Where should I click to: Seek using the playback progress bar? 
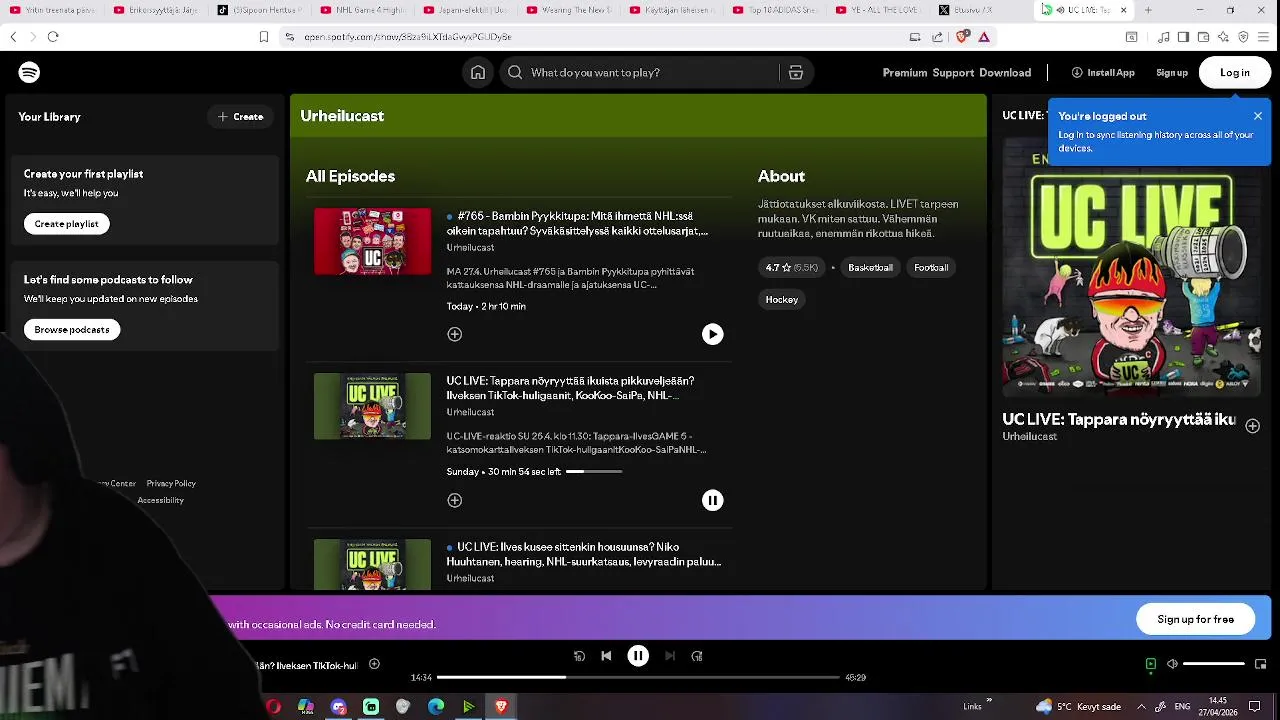point(638,677)
